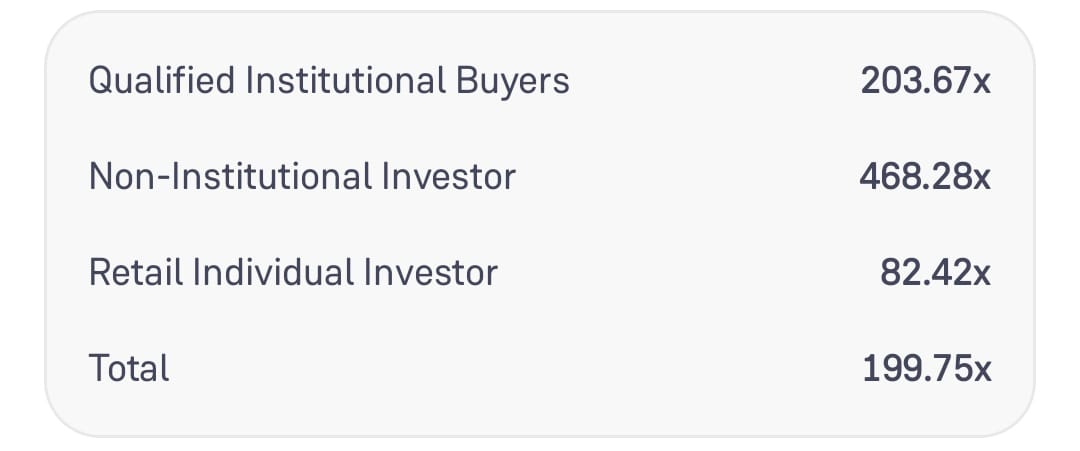Click the "82" digits in Retail value
Screen dimensions: 1080x451
point(899,272)
